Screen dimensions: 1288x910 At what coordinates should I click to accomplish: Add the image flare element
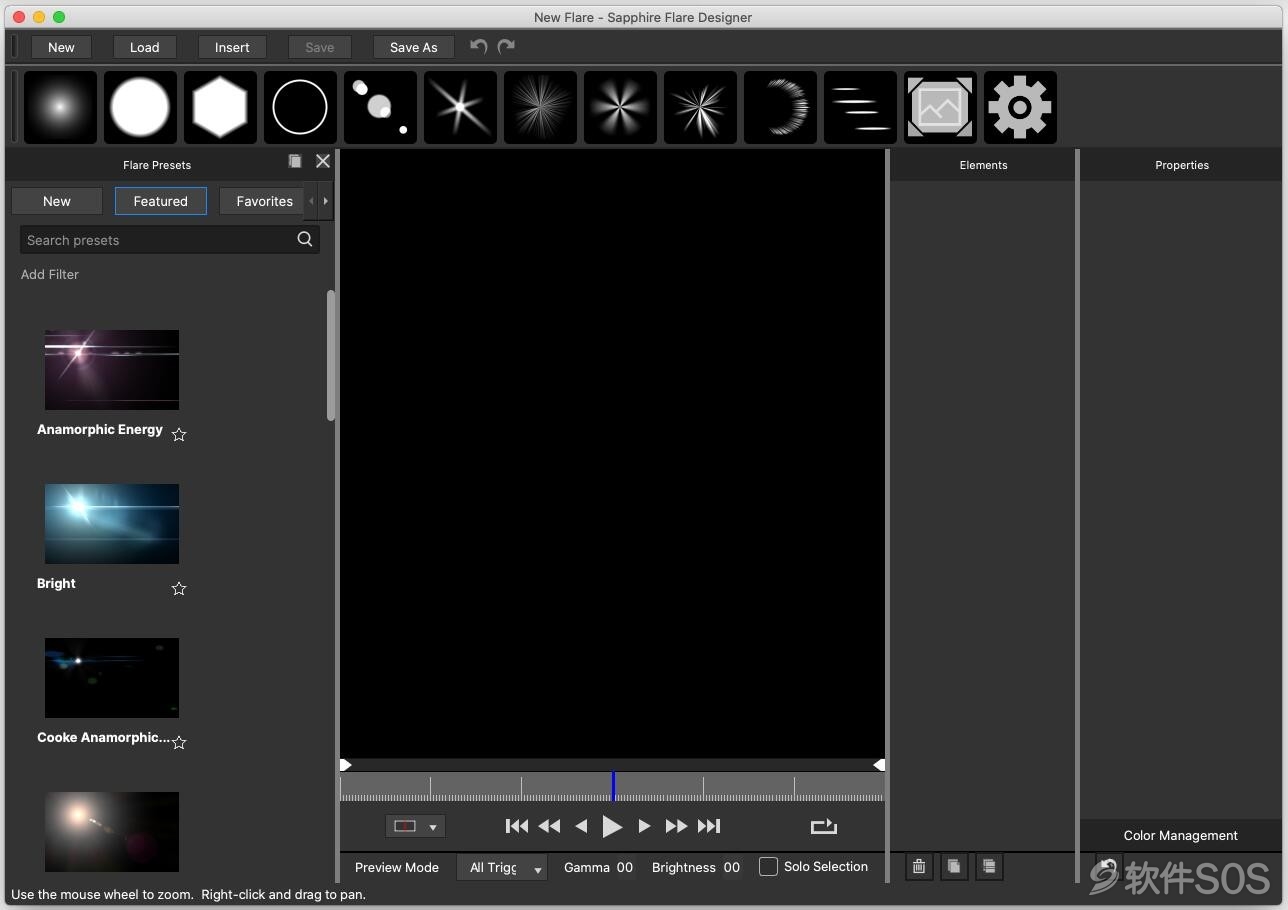click(x=940, y=107)
